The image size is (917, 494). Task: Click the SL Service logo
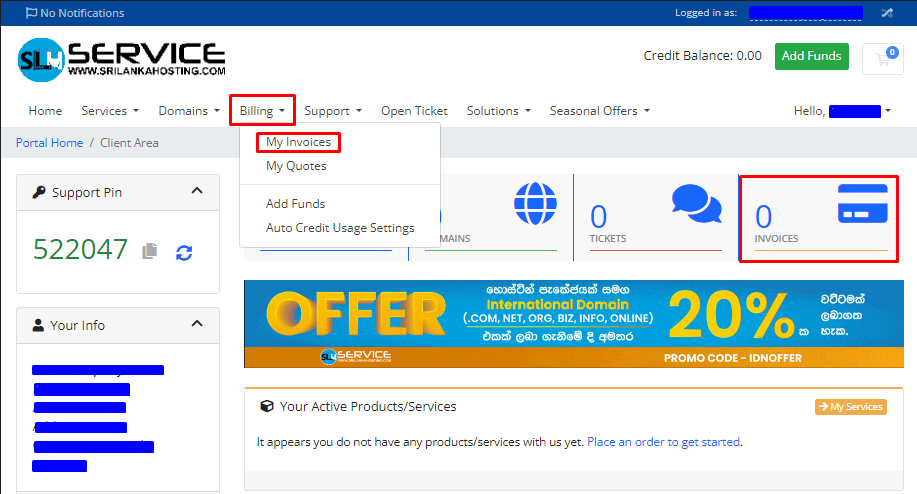coord(121,60)
